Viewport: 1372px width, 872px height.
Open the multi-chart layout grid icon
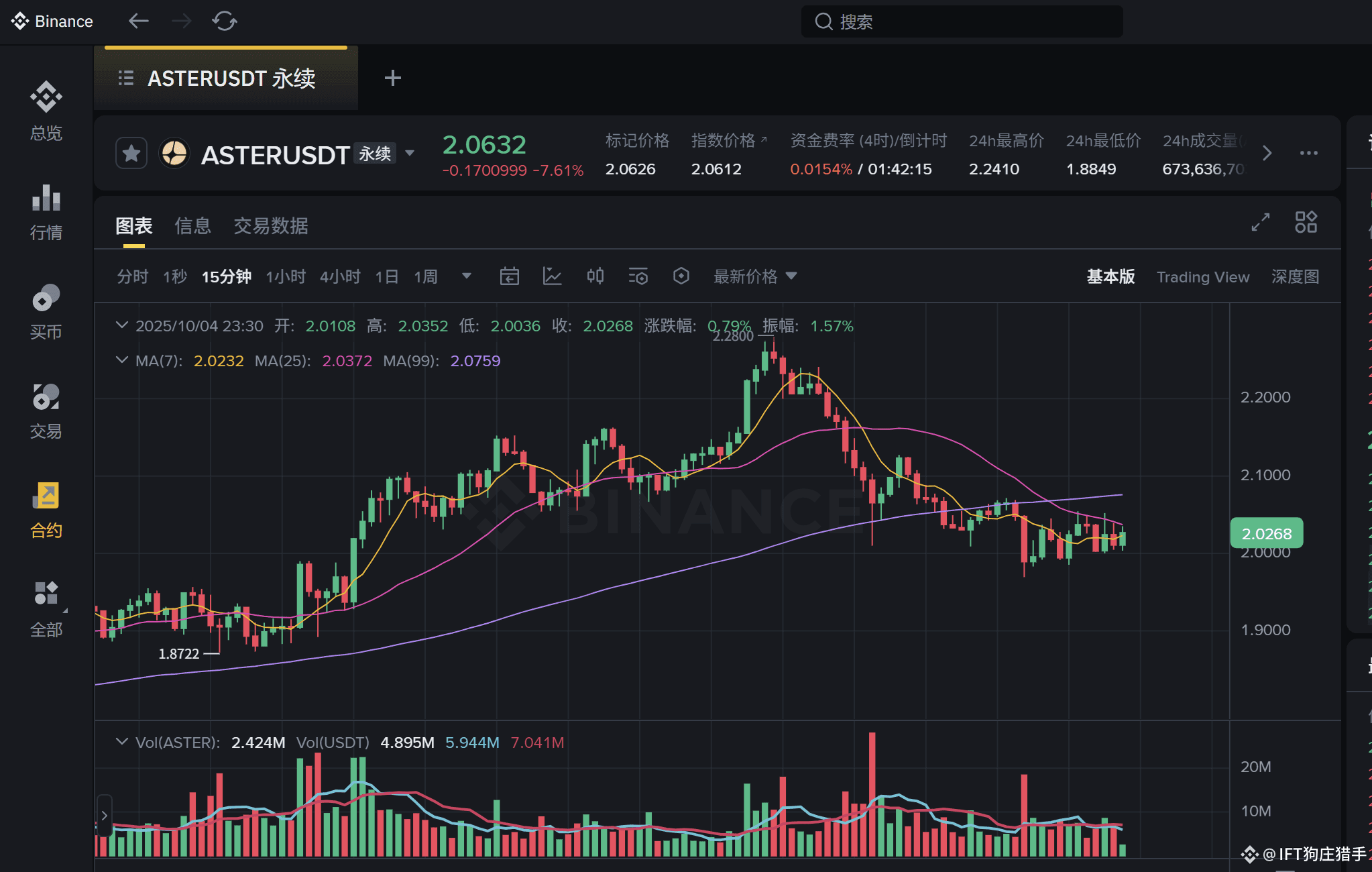[1306, 222]
